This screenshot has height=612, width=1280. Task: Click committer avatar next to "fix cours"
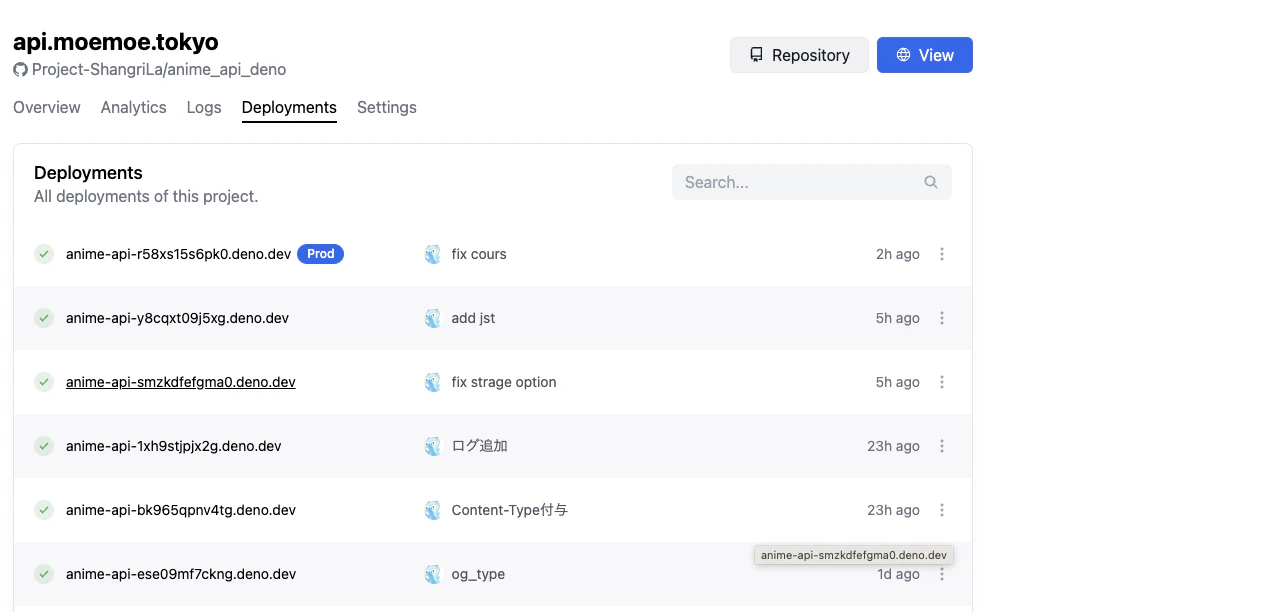point(433,254)
